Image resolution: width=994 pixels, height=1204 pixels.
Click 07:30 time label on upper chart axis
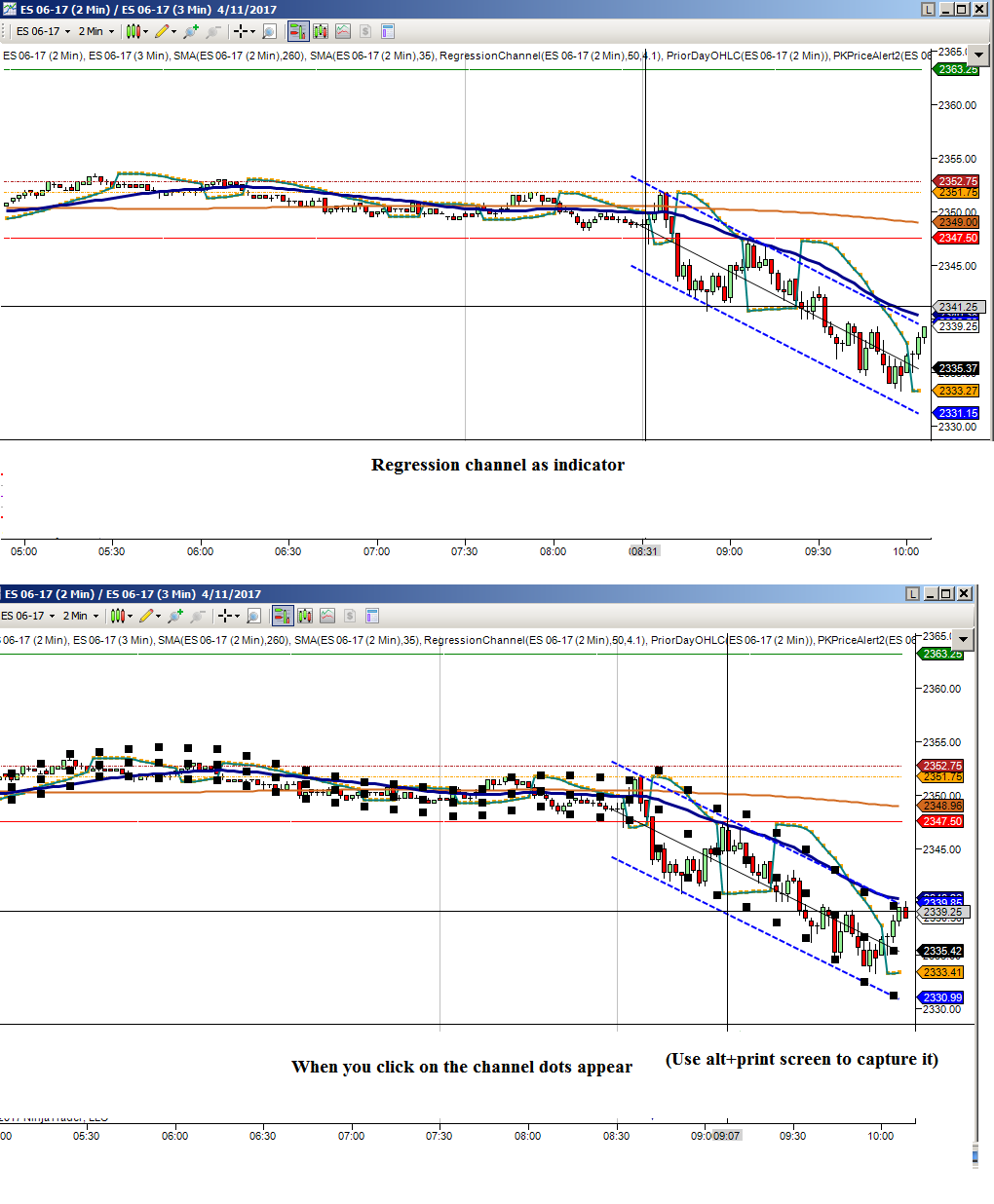[x=465, y=551]
